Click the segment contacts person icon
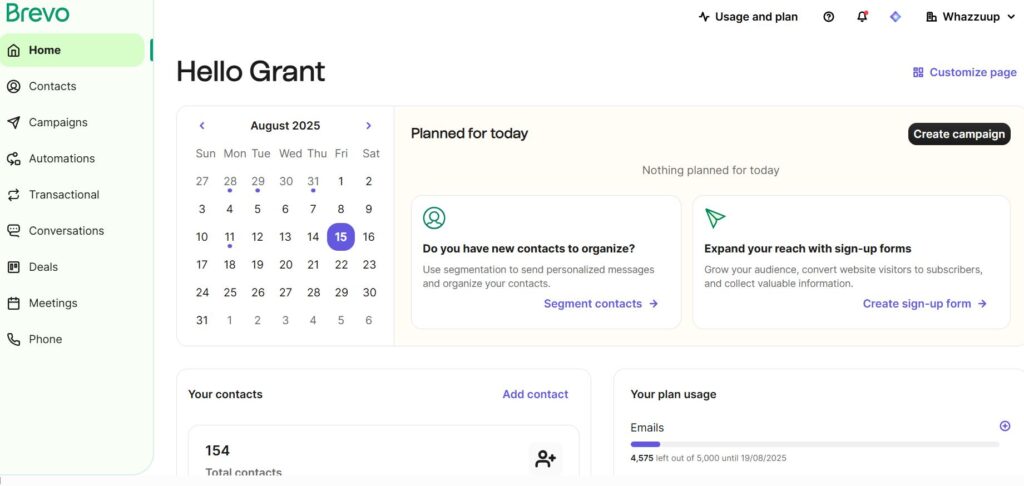Viewport: 1024px width, 486px height. click(434, 218)
